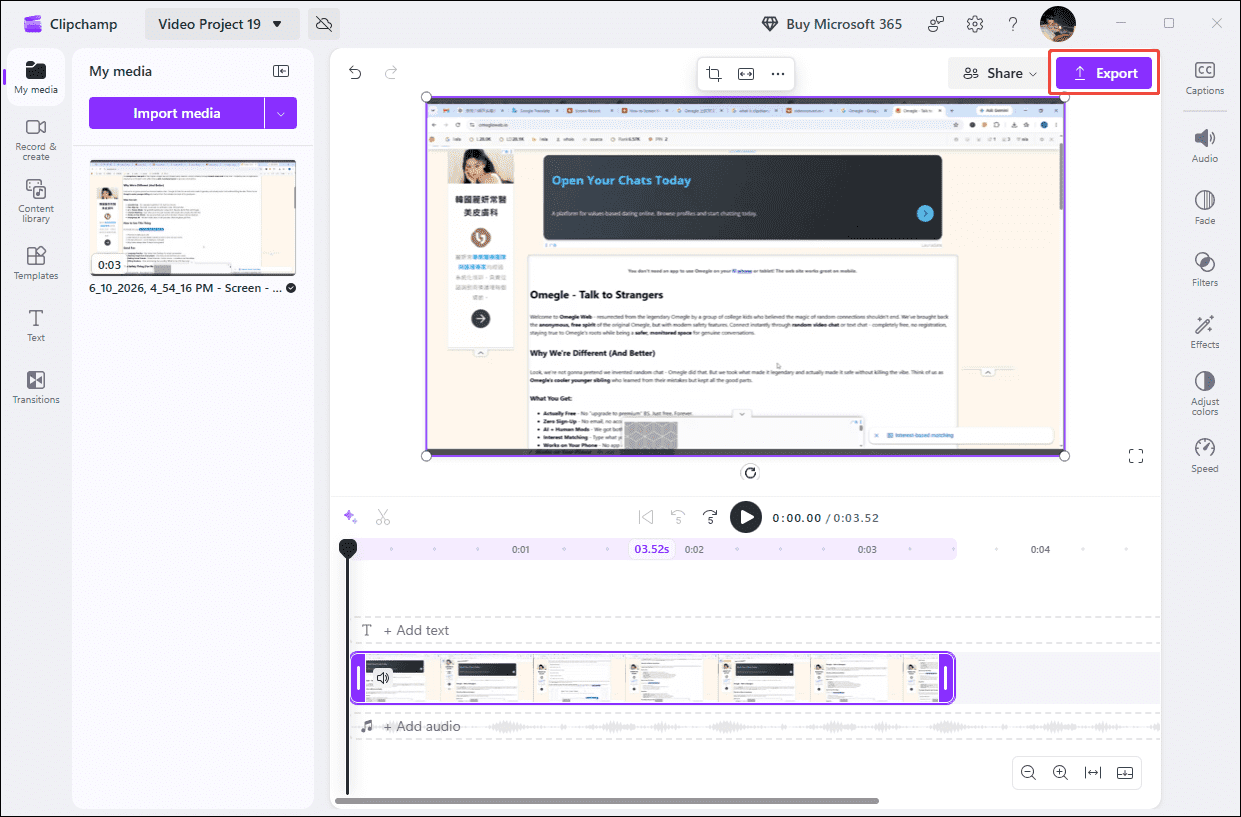Click Add audio on the timeline
The height and width of the screenshot is (817, 1241).
[x=422, y=726]
